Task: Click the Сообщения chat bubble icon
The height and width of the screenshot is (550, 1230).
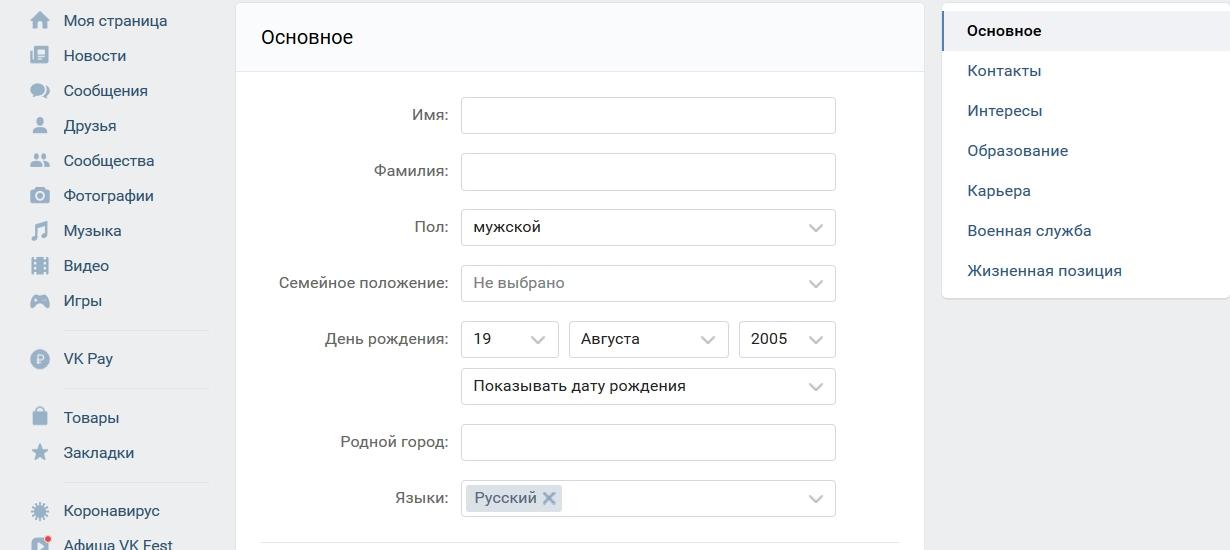Action: 40,90
